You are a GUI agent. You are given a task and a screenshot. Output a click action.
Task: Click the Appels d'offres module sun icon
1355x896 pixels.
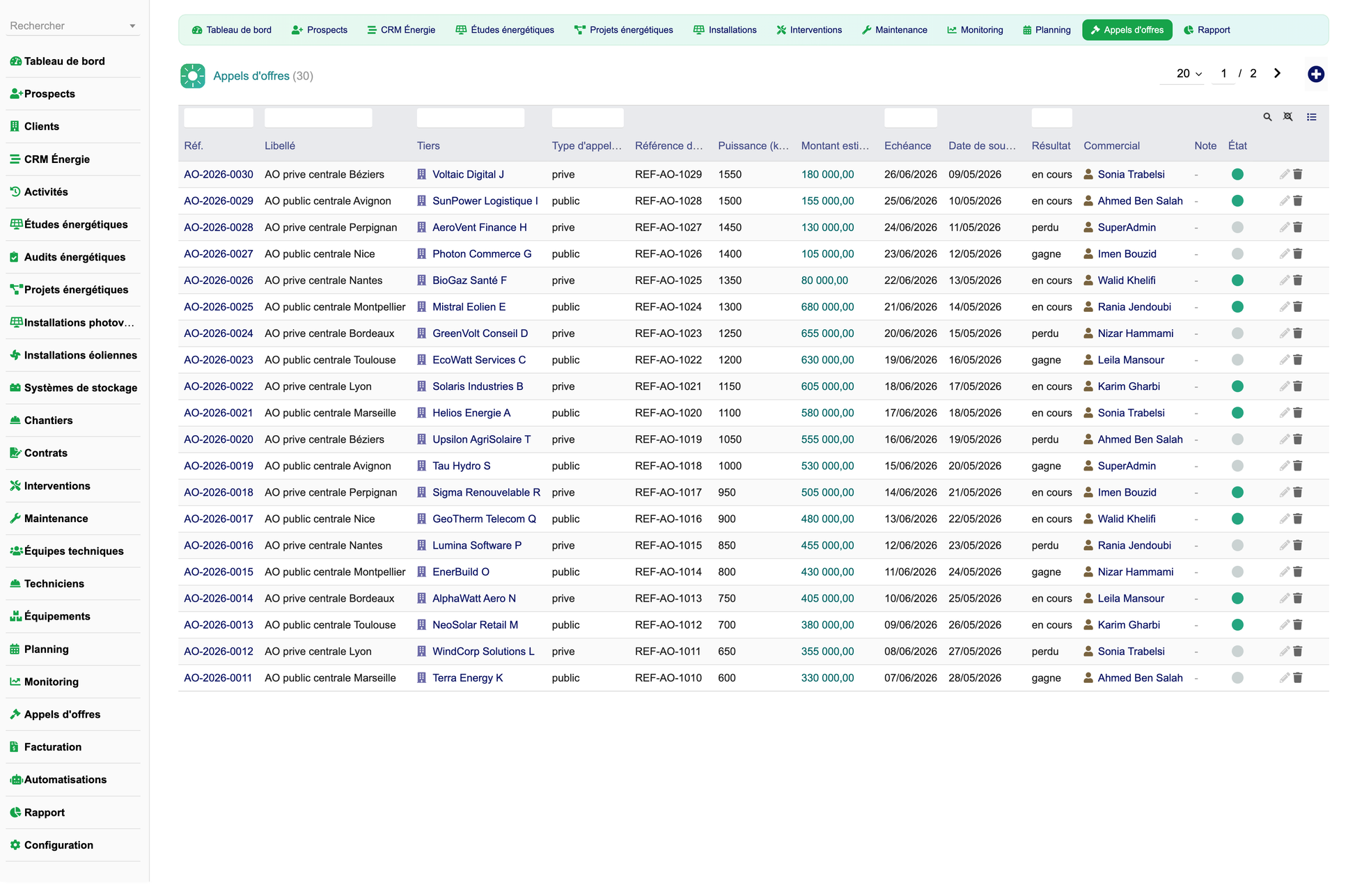[193, 76]
